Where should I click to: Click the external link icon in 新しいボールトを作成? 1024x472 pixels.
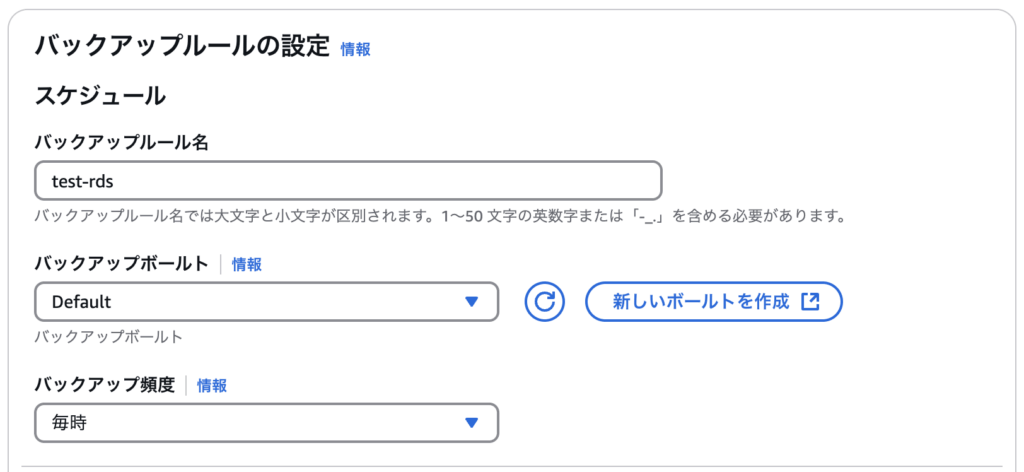tap(810, 302)
